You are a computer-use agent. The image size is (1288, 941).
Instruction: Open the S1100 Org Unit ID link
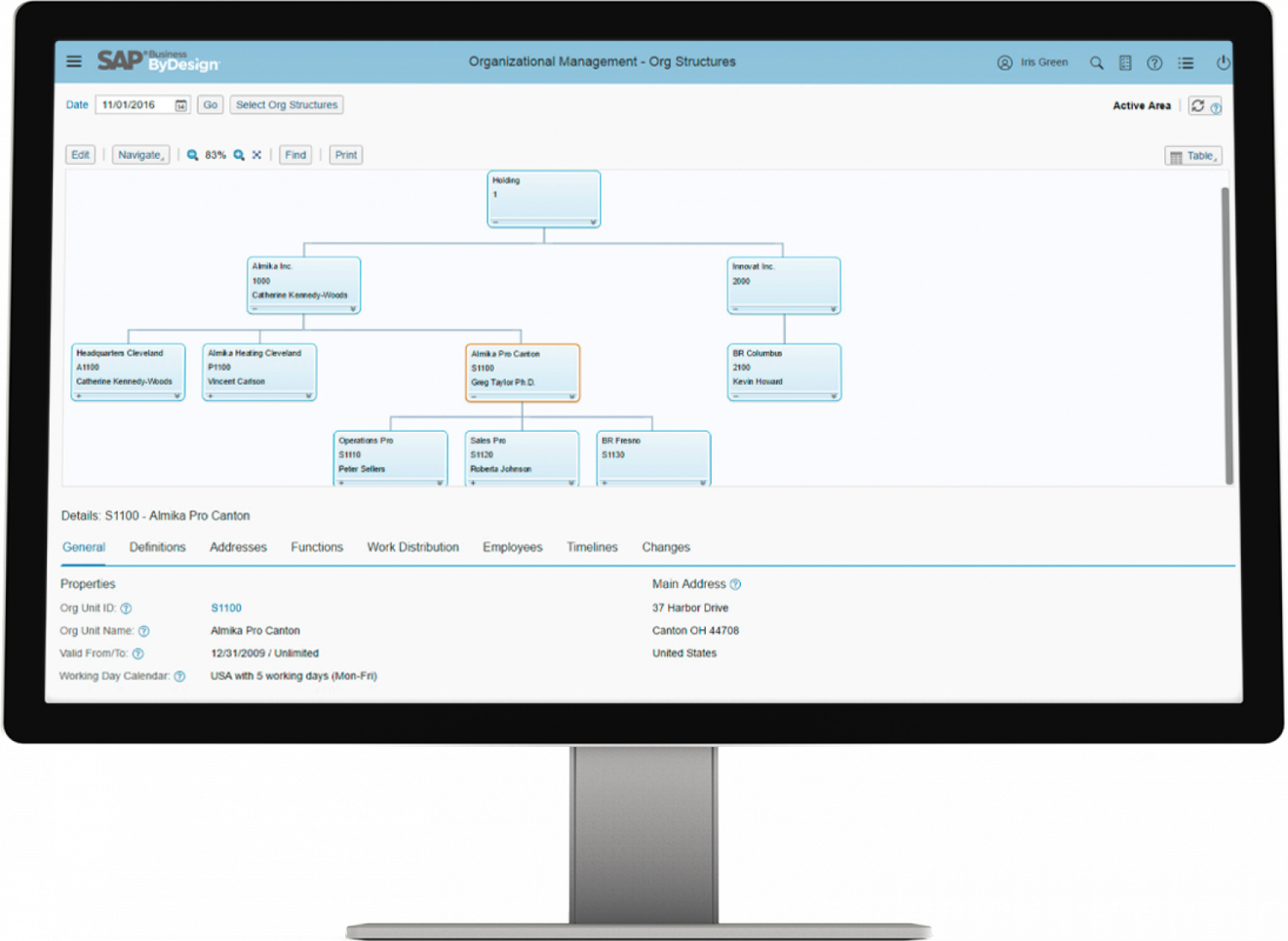click(227, 608)
